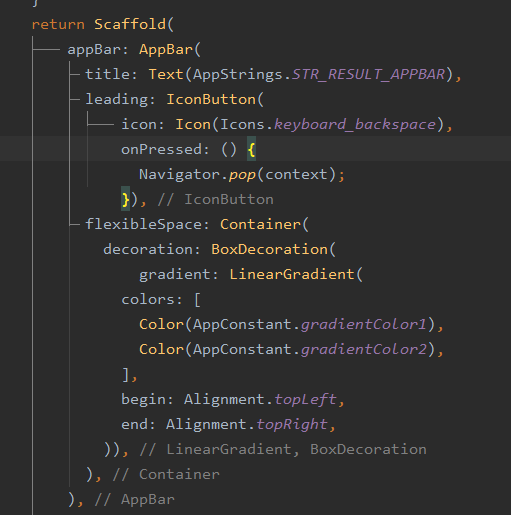Click 'colors:' parameter name
The height and width of the screenshot is (515, 511).
(152, 299)
